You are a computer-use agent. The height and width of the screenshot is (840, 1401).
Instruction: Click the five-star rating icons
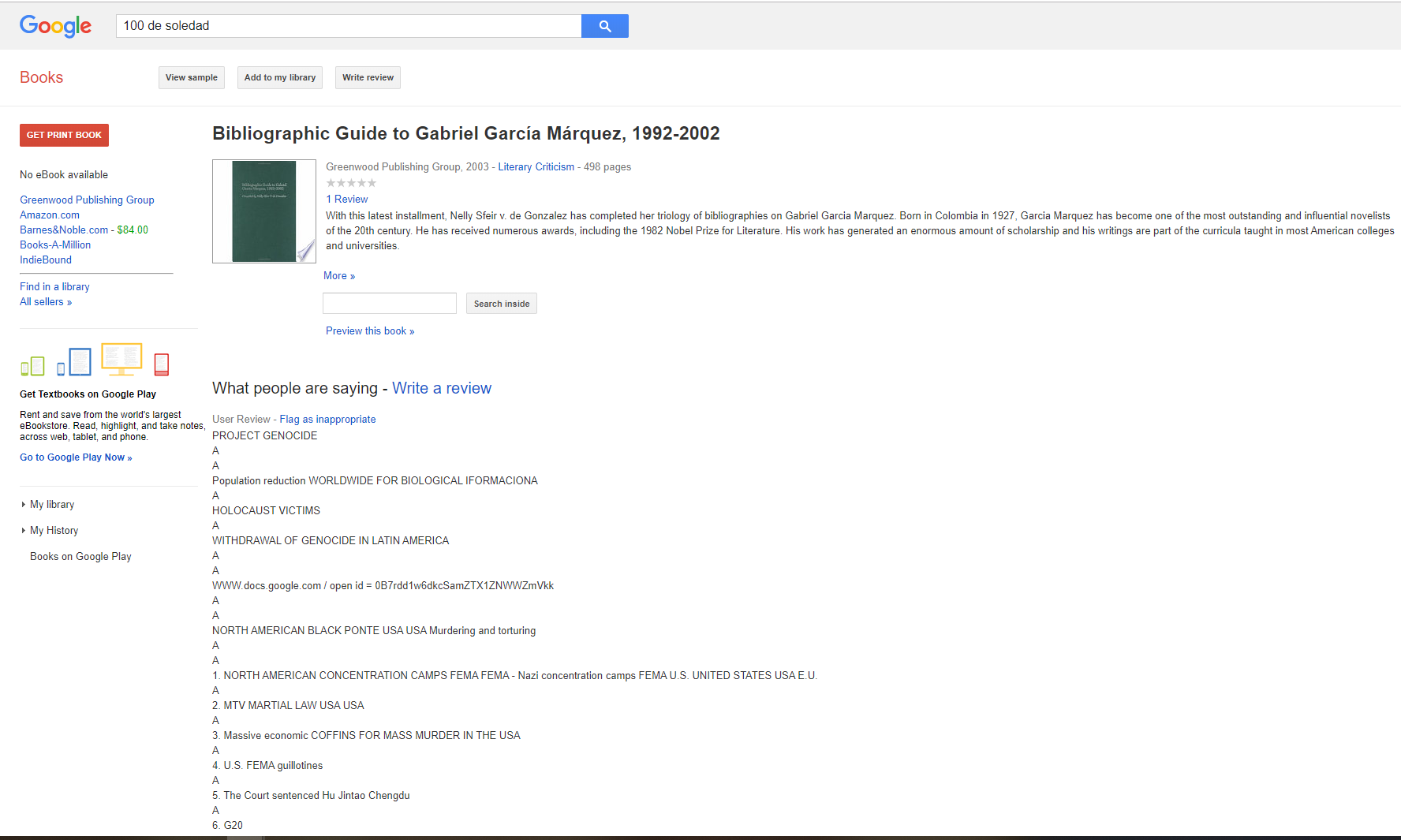click(351, 183)
